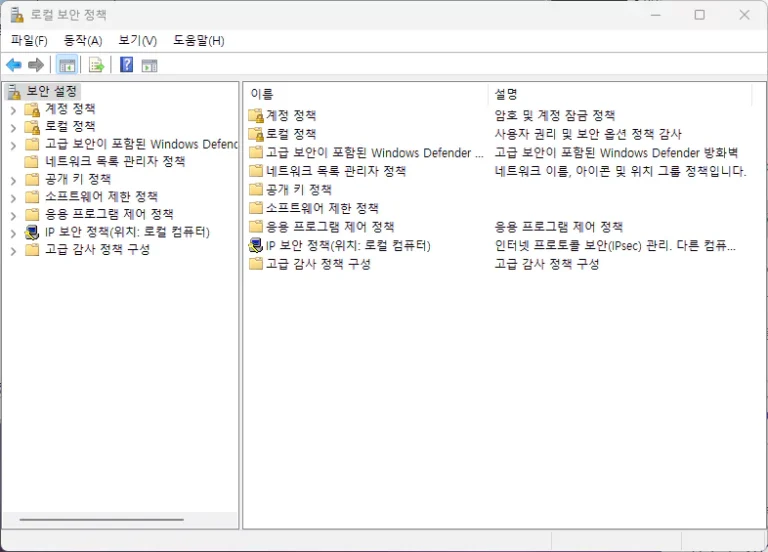Click 공개 키 정책 folder icon in tree

32,179
